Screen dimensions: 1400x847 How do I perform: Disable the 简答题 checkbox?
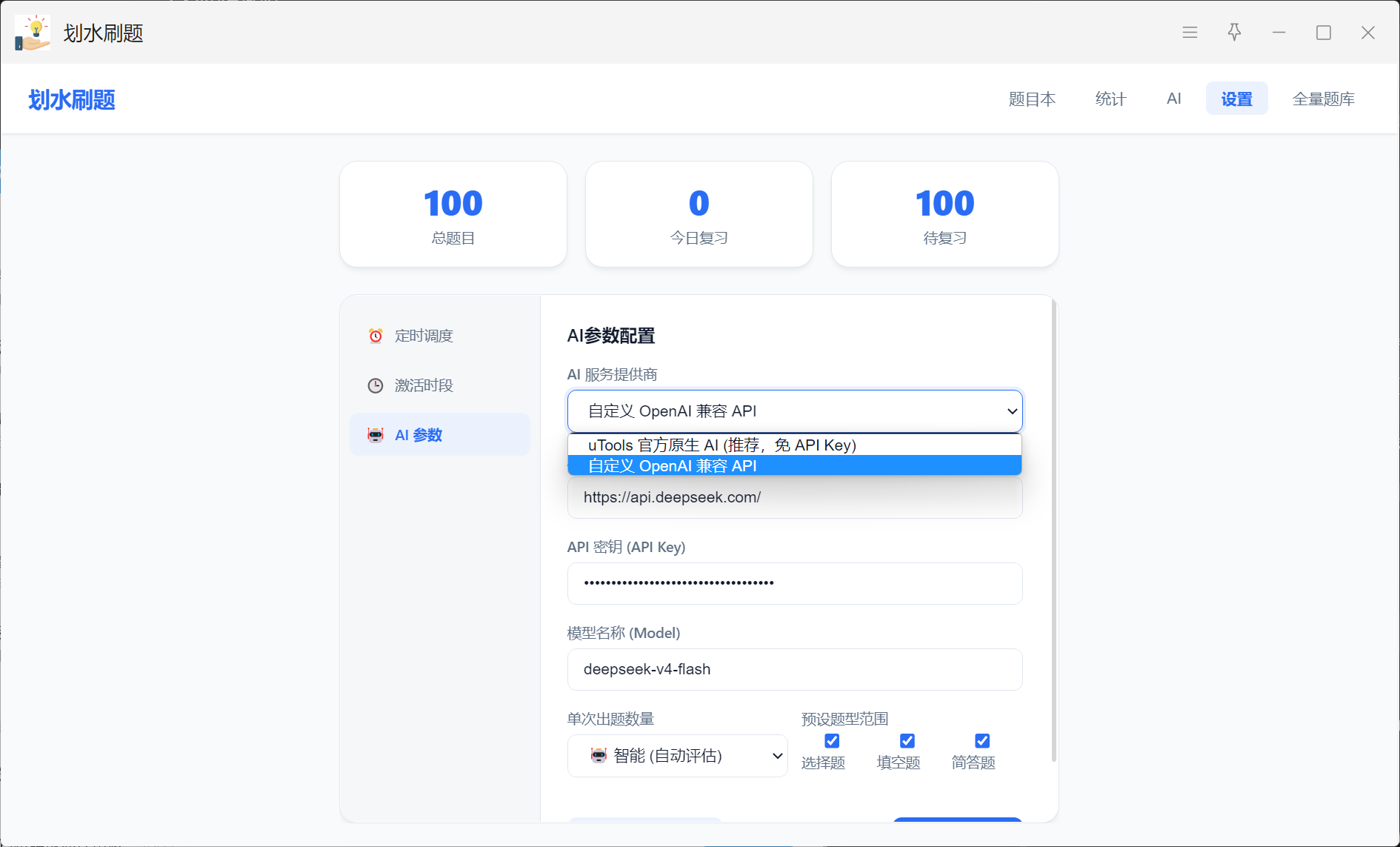coord(982,740)
